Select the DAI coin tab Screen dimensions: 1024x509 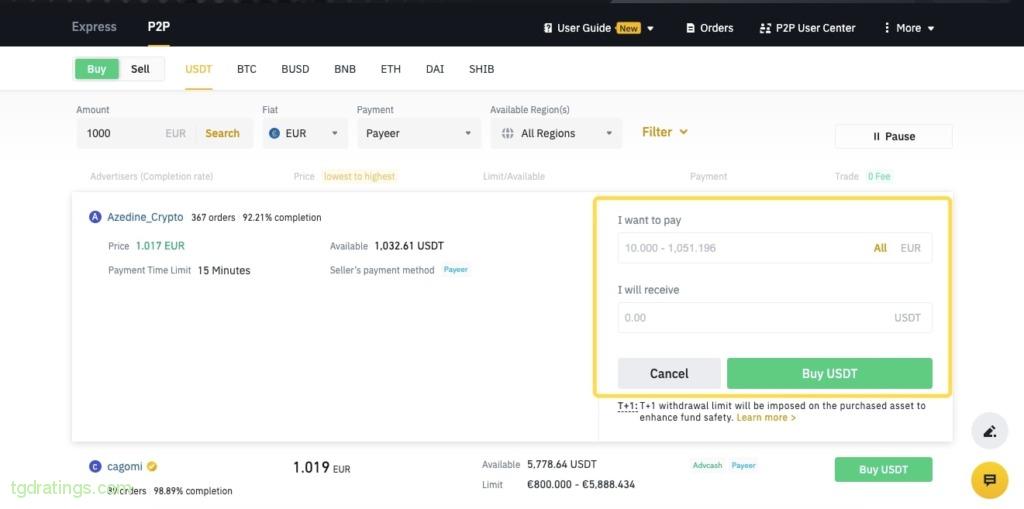click(x=435, y=69)
